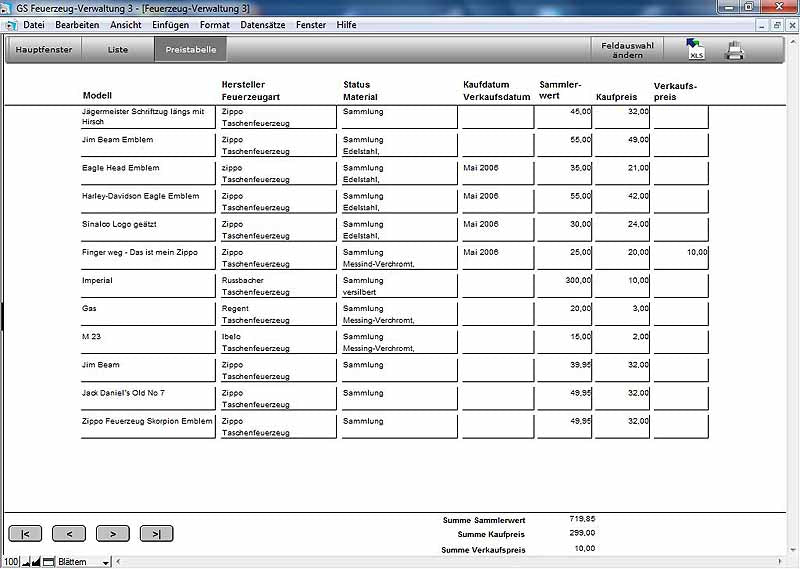The image size is (800, 569).
Task: Select the Preistabelle tab
Action: pos(190,49)
